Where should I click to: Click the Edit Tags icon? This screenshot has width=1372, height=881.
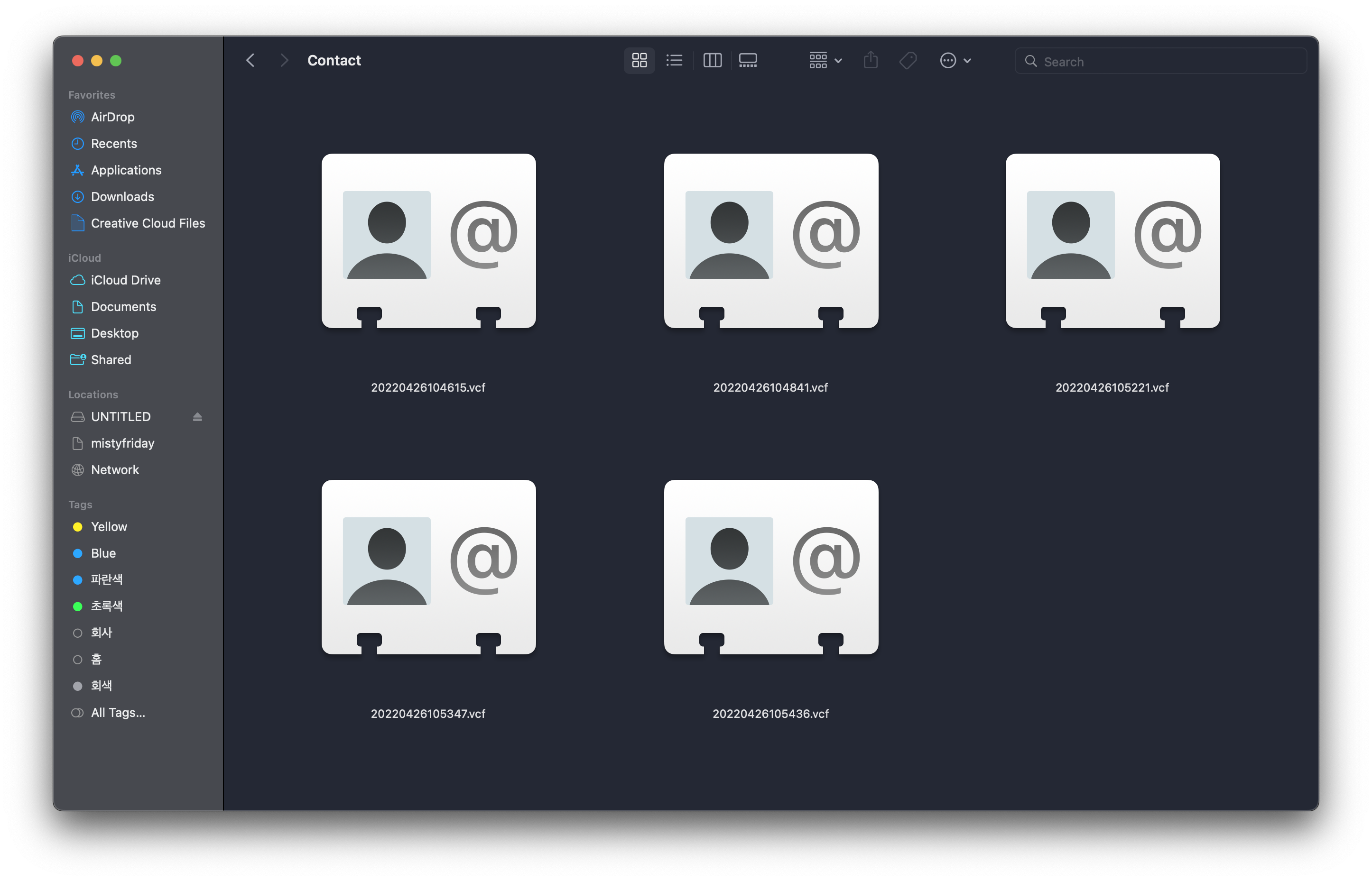pyautogui.click(x=908, y=60)
